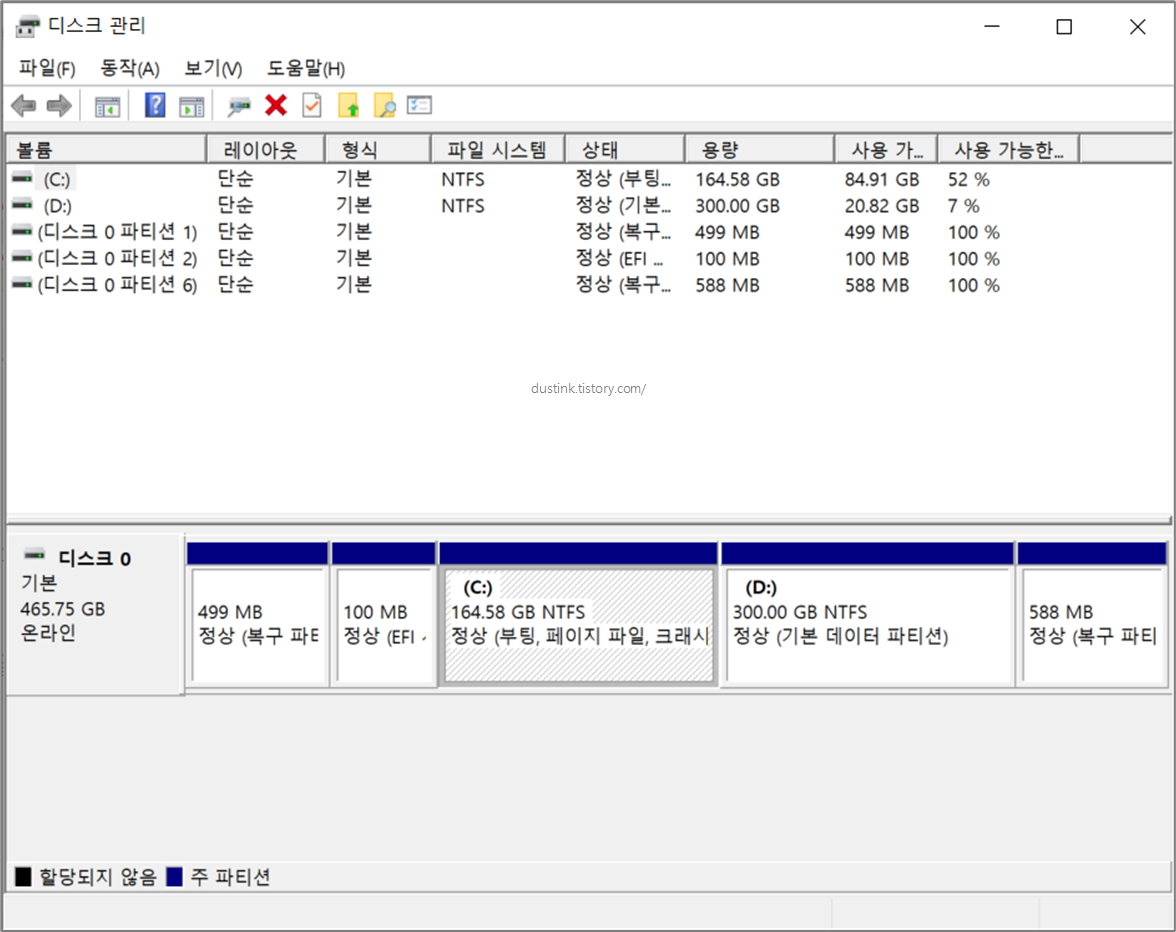Select the (C:) 164.58 GB NTFS partition block
The image size is (1176, 932).
(x=578, y=615)
